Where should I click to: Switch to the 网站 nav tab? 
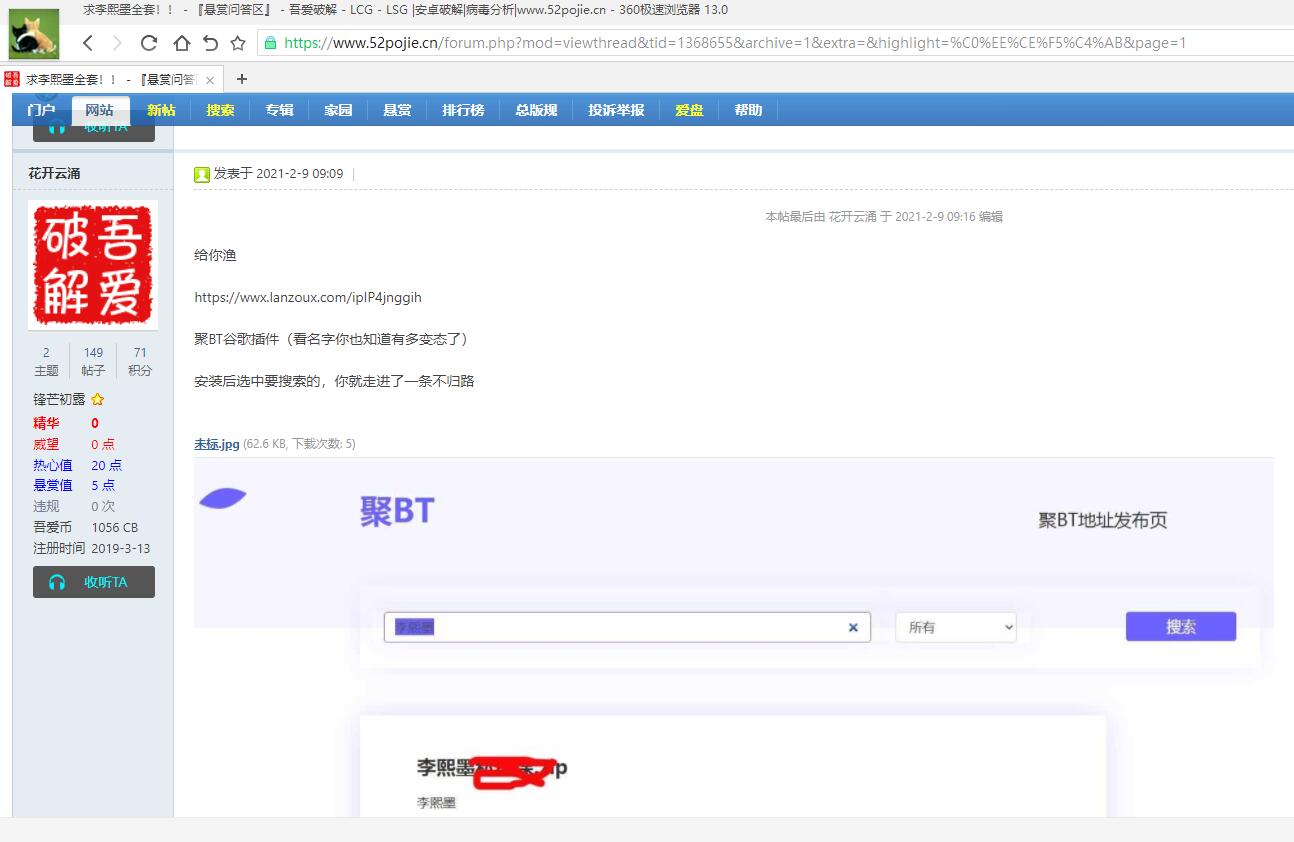(99, 110)
